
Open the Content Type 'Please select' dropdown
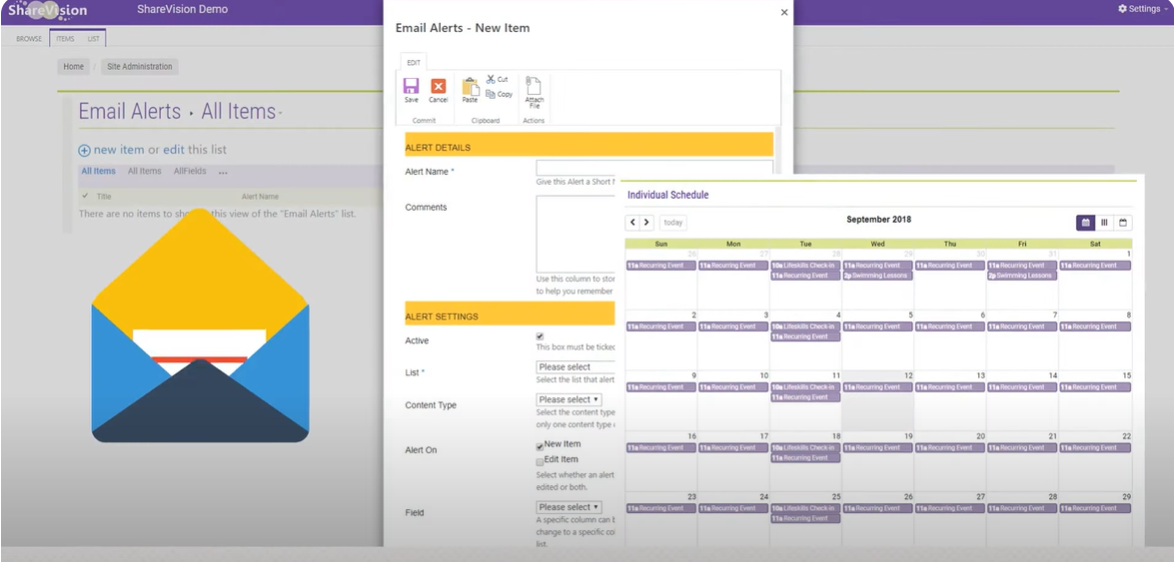click(x=568, y=400)
